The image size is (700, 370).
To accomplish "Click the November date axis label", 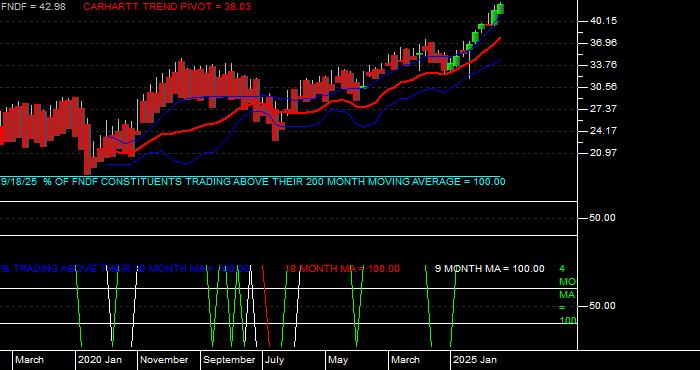I will click(x=164, y=360).
